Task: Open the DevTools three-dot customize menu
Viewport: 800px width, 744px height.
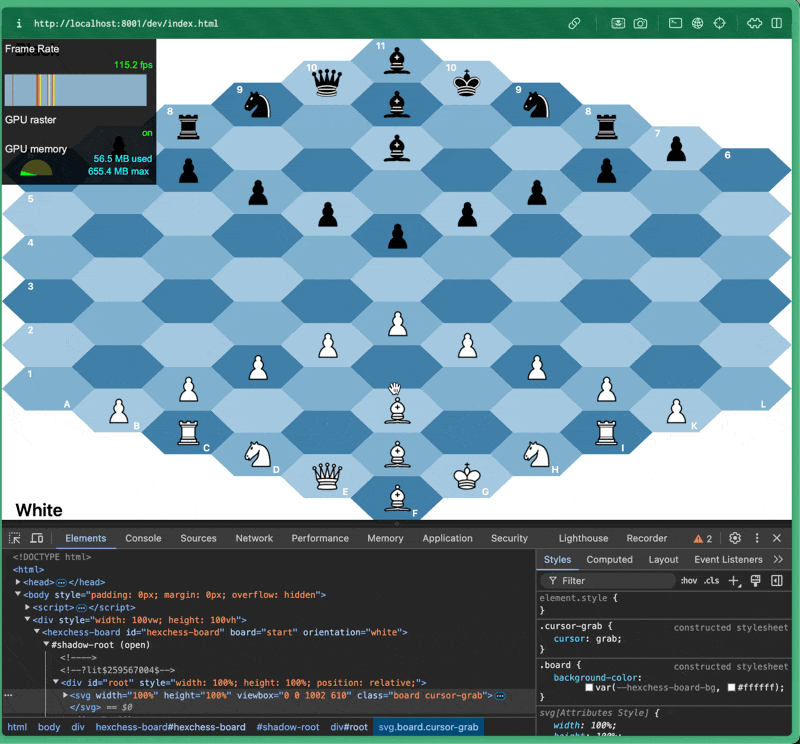Action: point(757,538)
